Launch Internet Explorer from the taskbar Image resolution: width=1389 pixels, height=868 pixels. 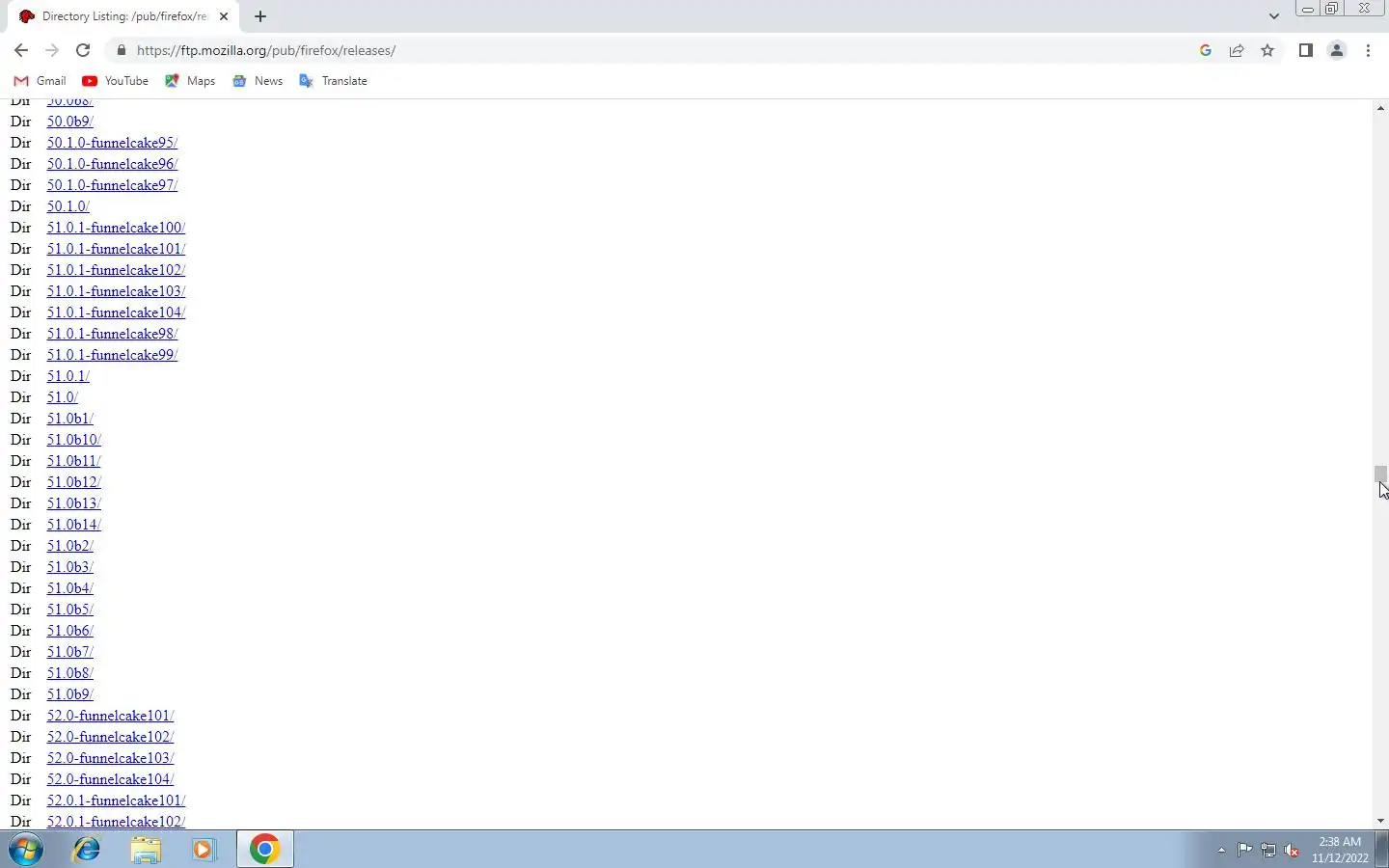87,850
